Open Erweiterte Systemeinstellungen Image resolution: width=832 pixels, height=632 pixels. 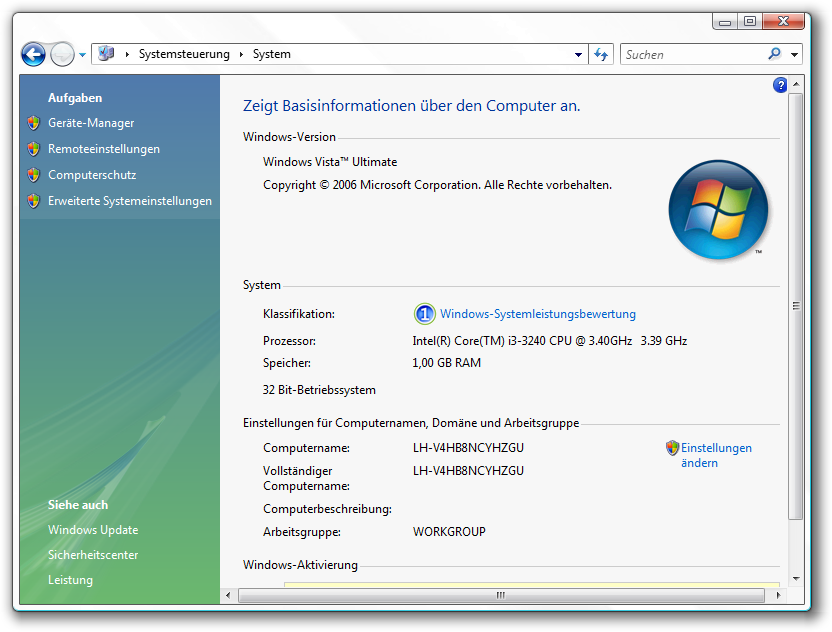click(130, 201)
